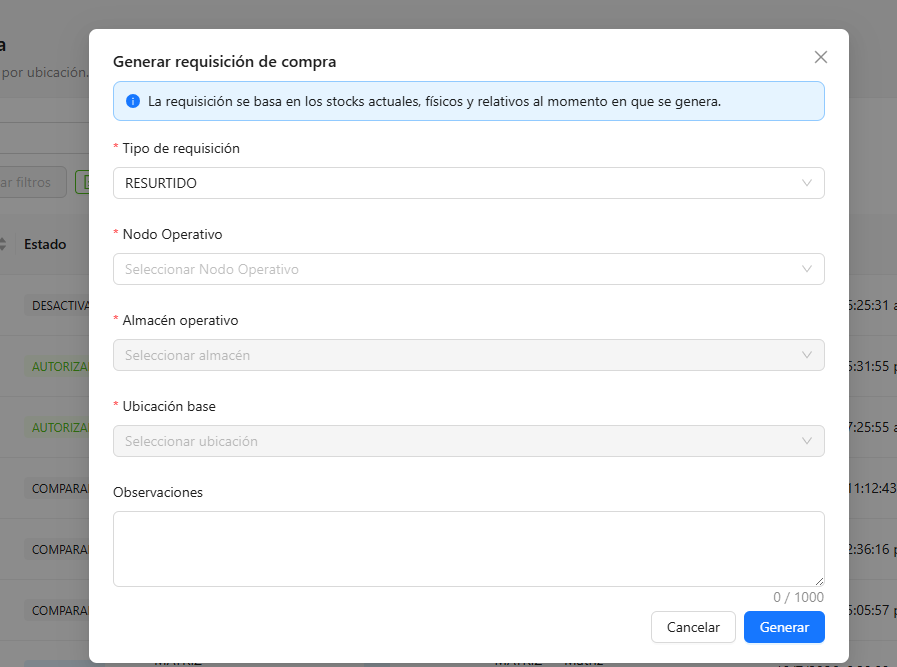Click the textarea resize handle in Observaciones

819,581
